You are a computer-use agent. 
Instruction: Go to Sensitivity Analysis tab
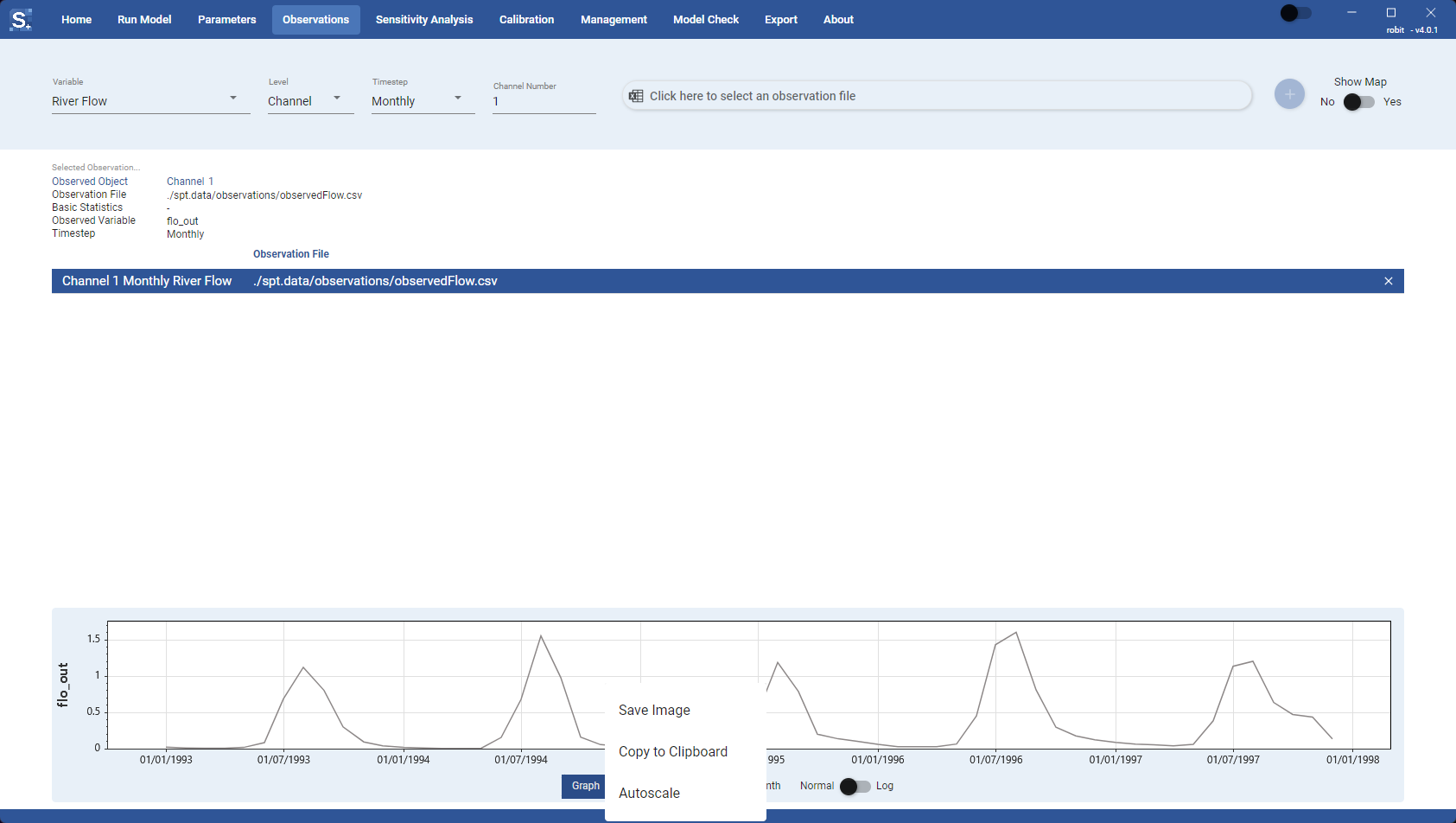click(x=424, y=19)
